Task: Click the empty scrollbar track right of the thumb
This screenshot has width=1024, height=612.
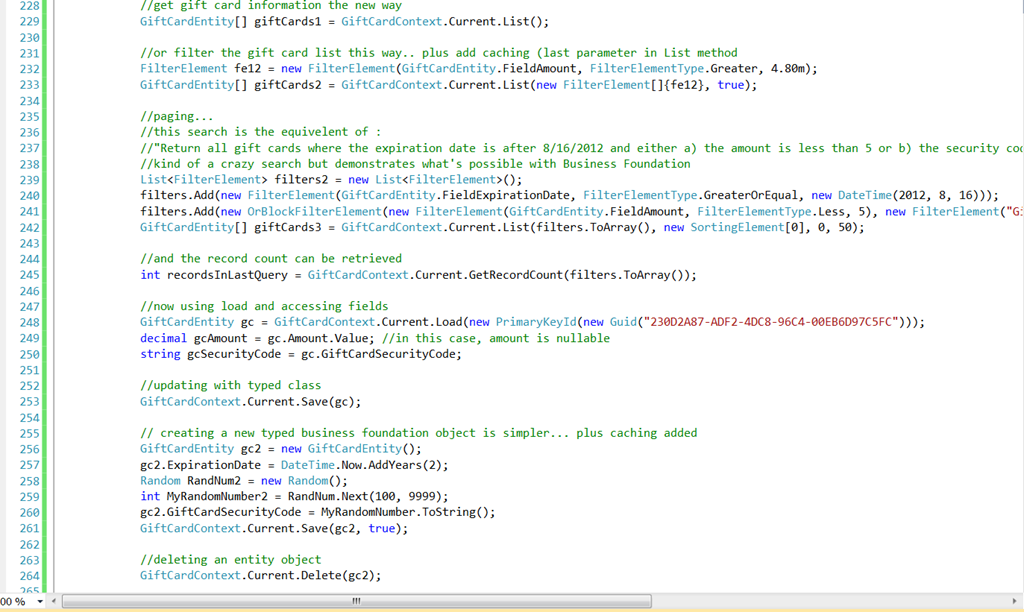Action: coord(830,601)
